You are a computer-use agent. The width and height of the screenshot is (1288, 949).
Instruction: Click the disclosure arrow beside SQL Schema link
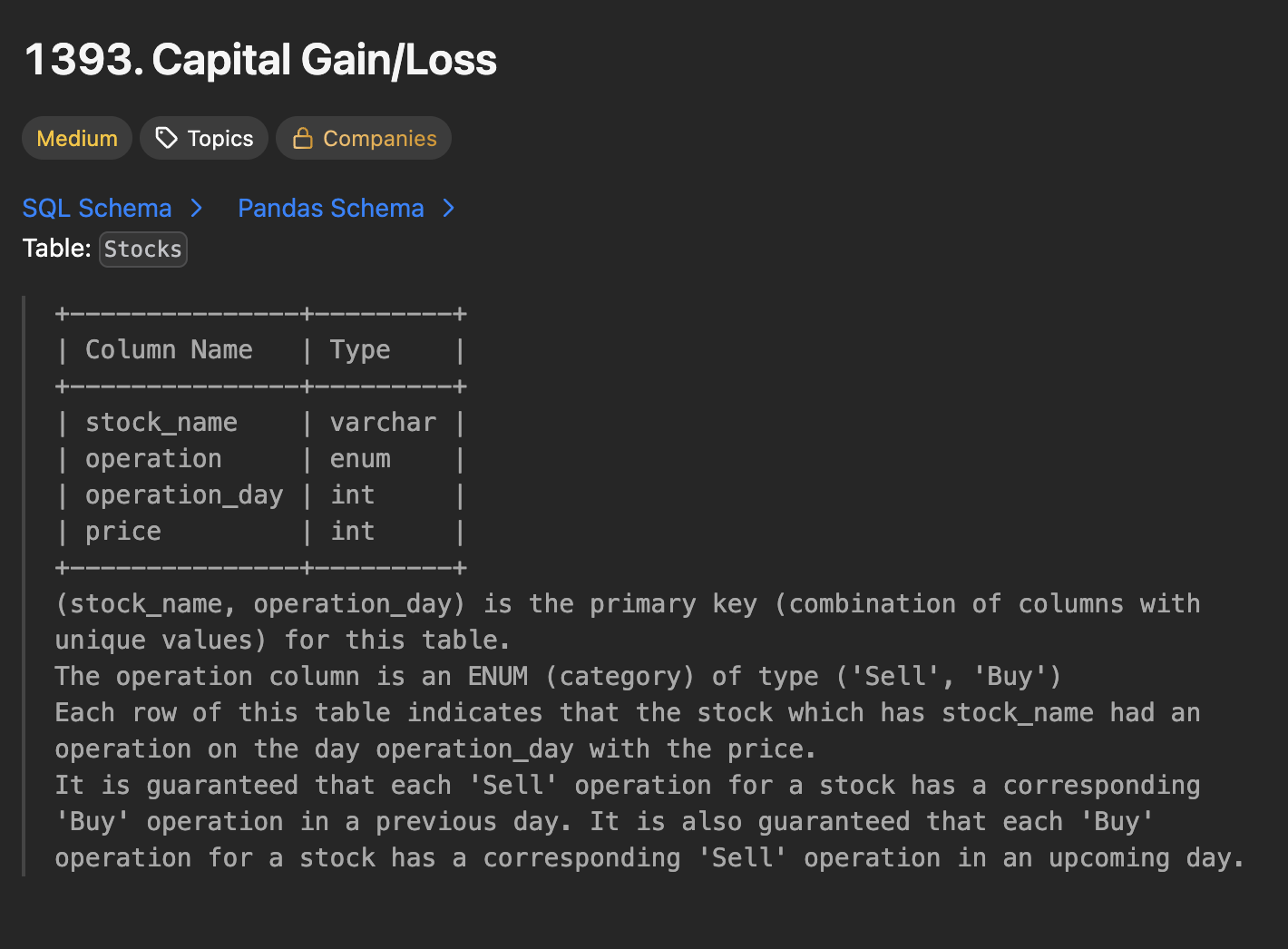[x=197, y=208]
